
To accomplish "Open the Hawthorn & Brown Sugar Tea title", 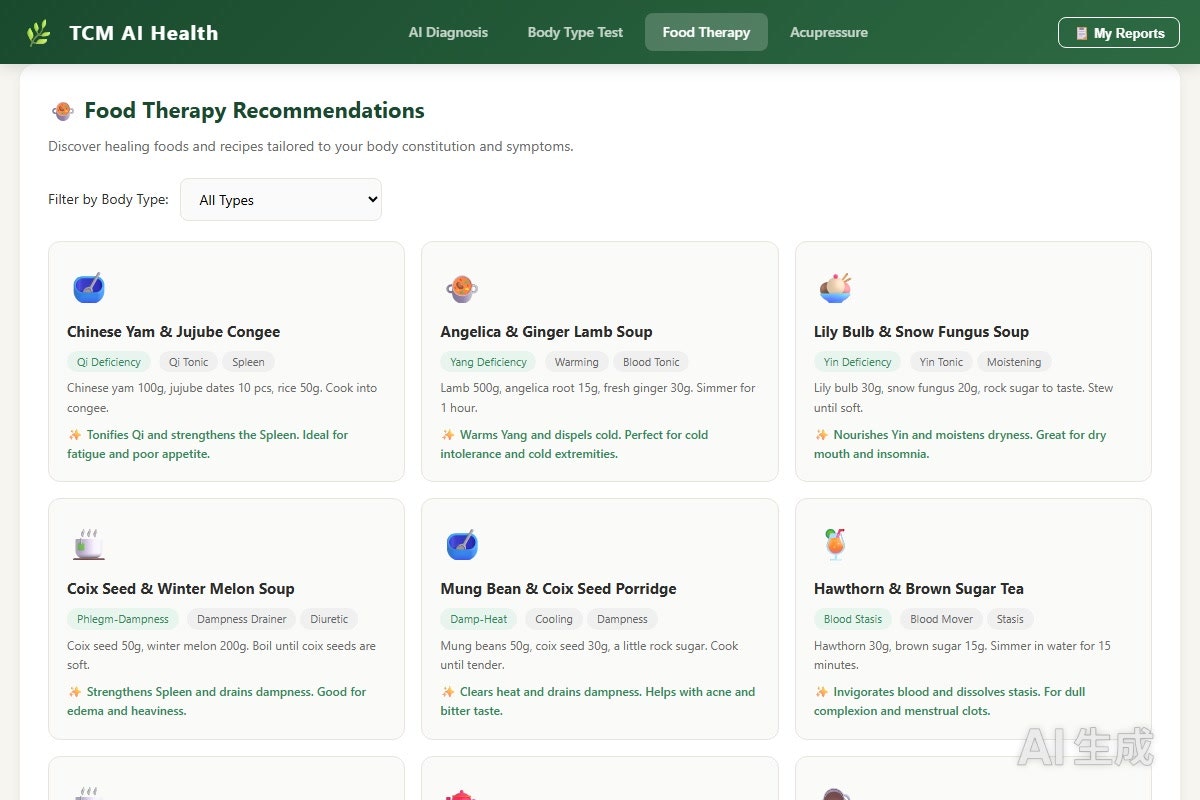I will 919,589.
